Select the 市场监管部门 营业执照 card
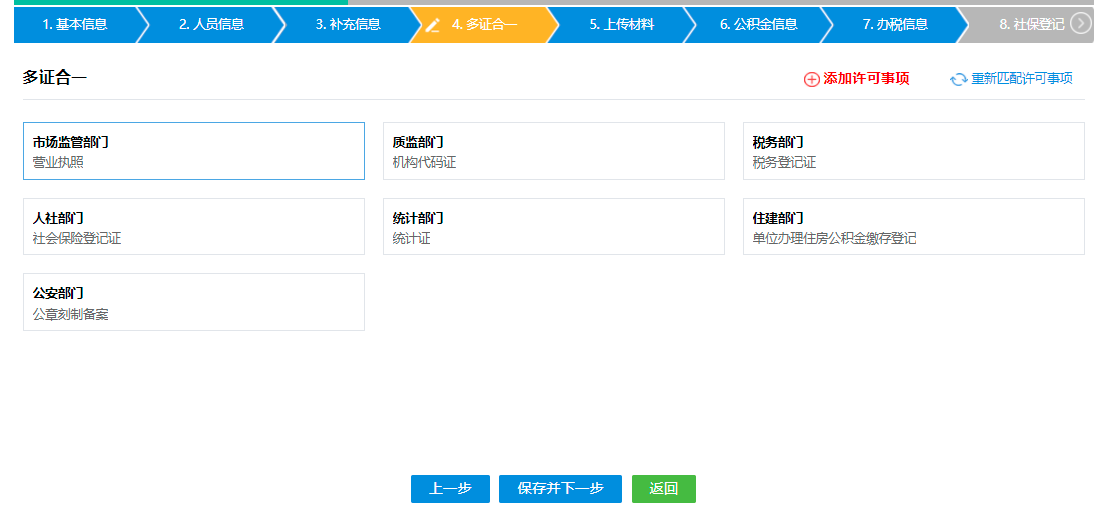 194,151
